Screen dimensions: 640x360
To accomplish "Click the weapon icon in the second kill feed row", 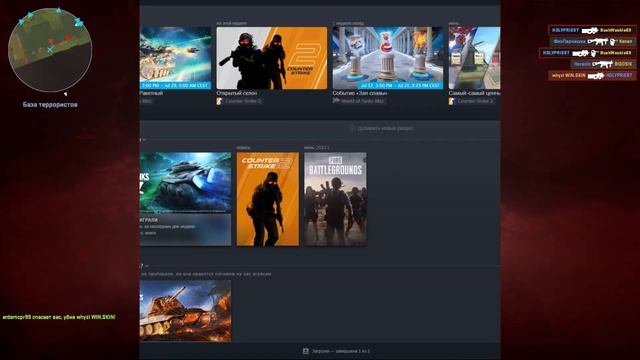I will pos(597,42).
